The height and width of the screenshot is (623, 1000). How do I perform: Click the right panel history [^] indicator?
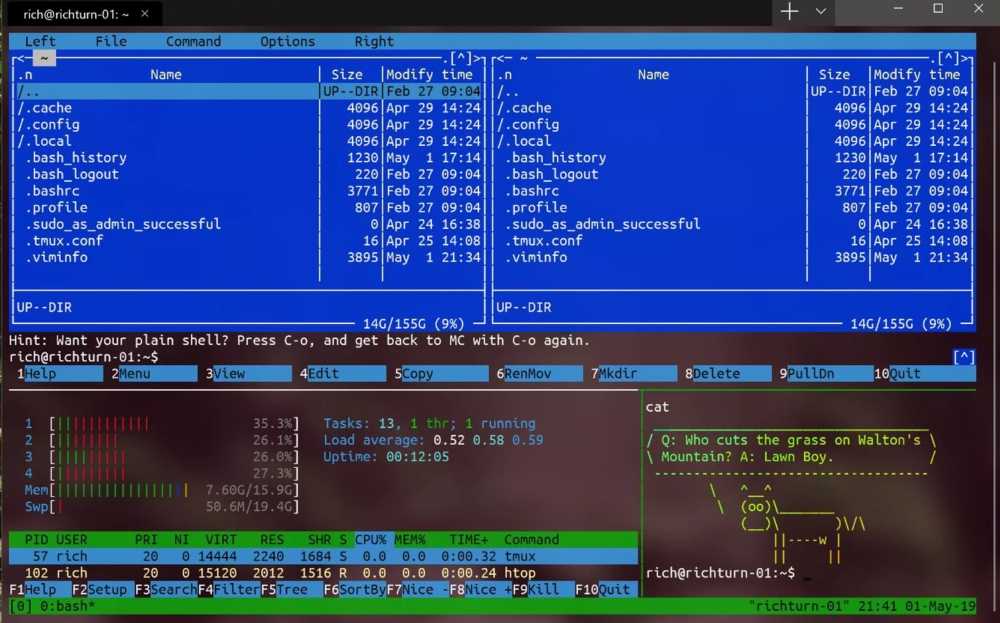(949, 59)
